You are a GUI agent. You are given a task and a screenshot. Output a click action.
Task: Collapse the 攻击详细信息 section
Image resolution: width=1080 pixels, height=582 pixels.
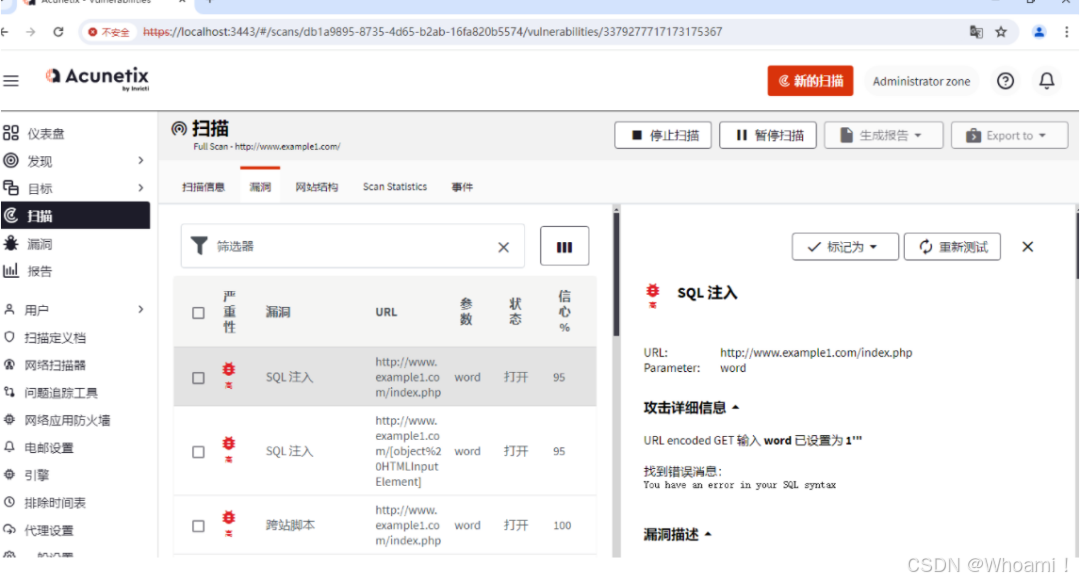coord(691,408)
